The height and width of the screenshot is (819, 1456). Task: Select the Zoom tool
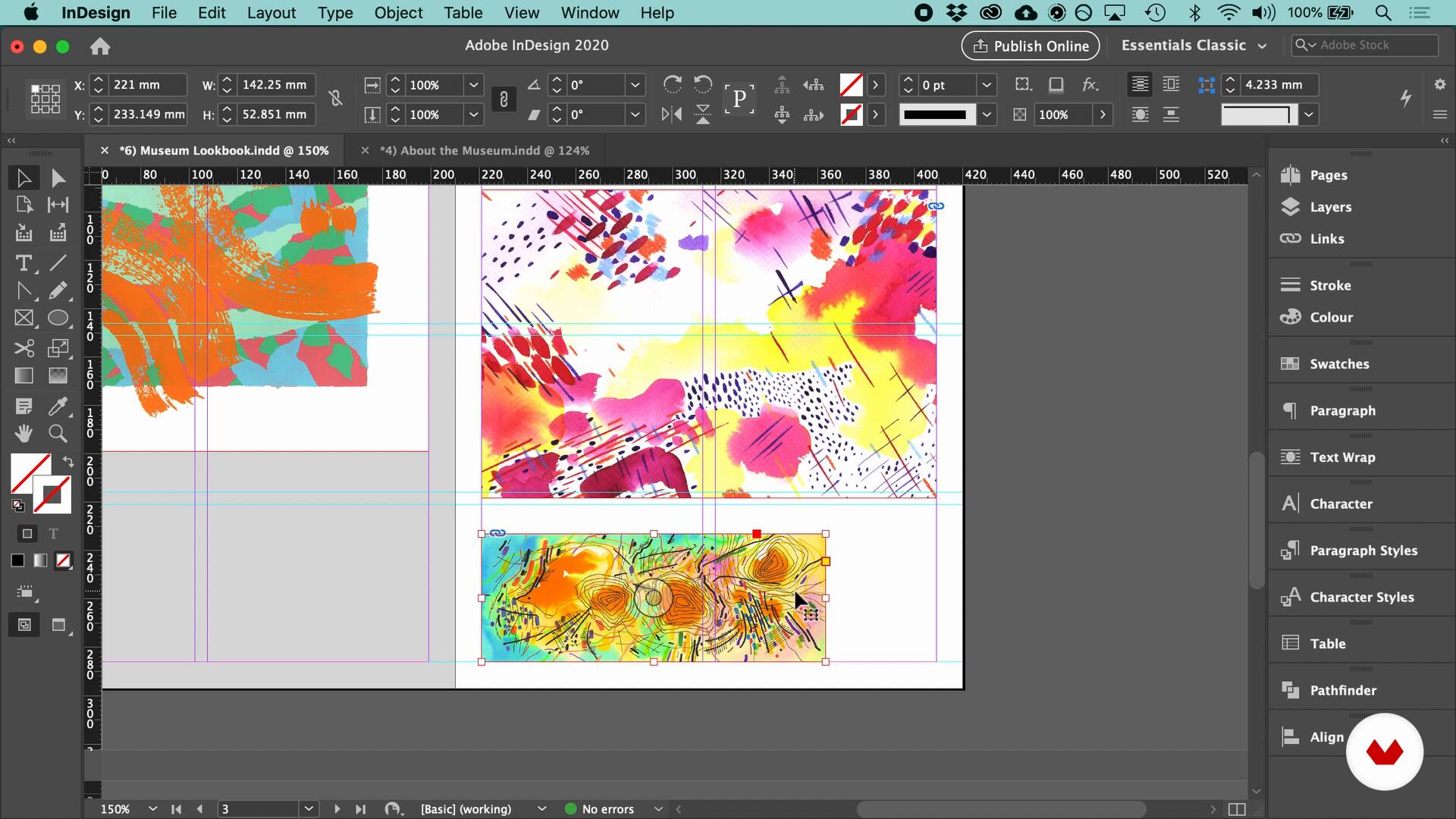click(x=58, y=434)
